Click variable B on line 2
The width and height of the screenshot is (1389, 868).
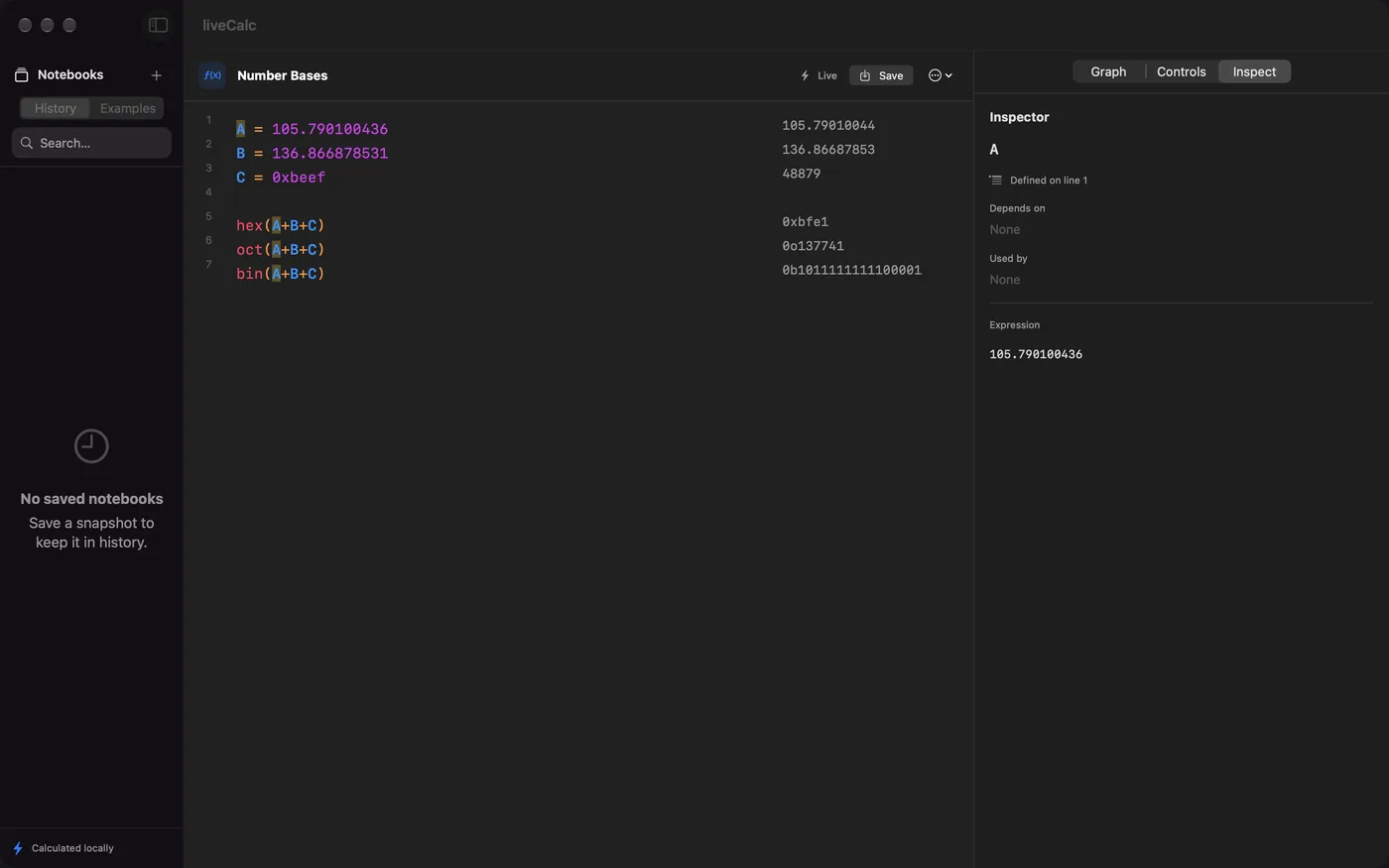click(240, 153)
